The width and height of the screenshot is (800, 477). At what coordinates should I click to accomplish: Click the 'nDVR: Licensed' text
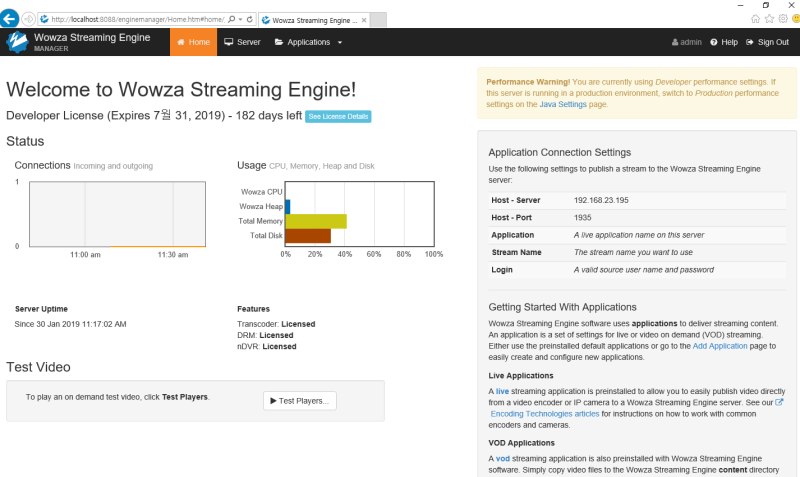click(x=266, y=346)
